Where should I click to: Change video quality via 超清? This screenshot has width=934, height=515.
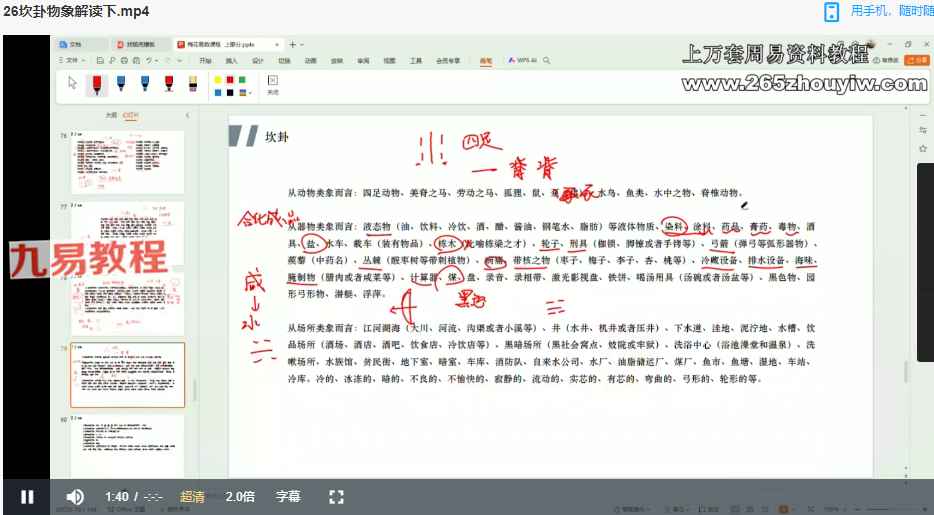tap(192, 497)
